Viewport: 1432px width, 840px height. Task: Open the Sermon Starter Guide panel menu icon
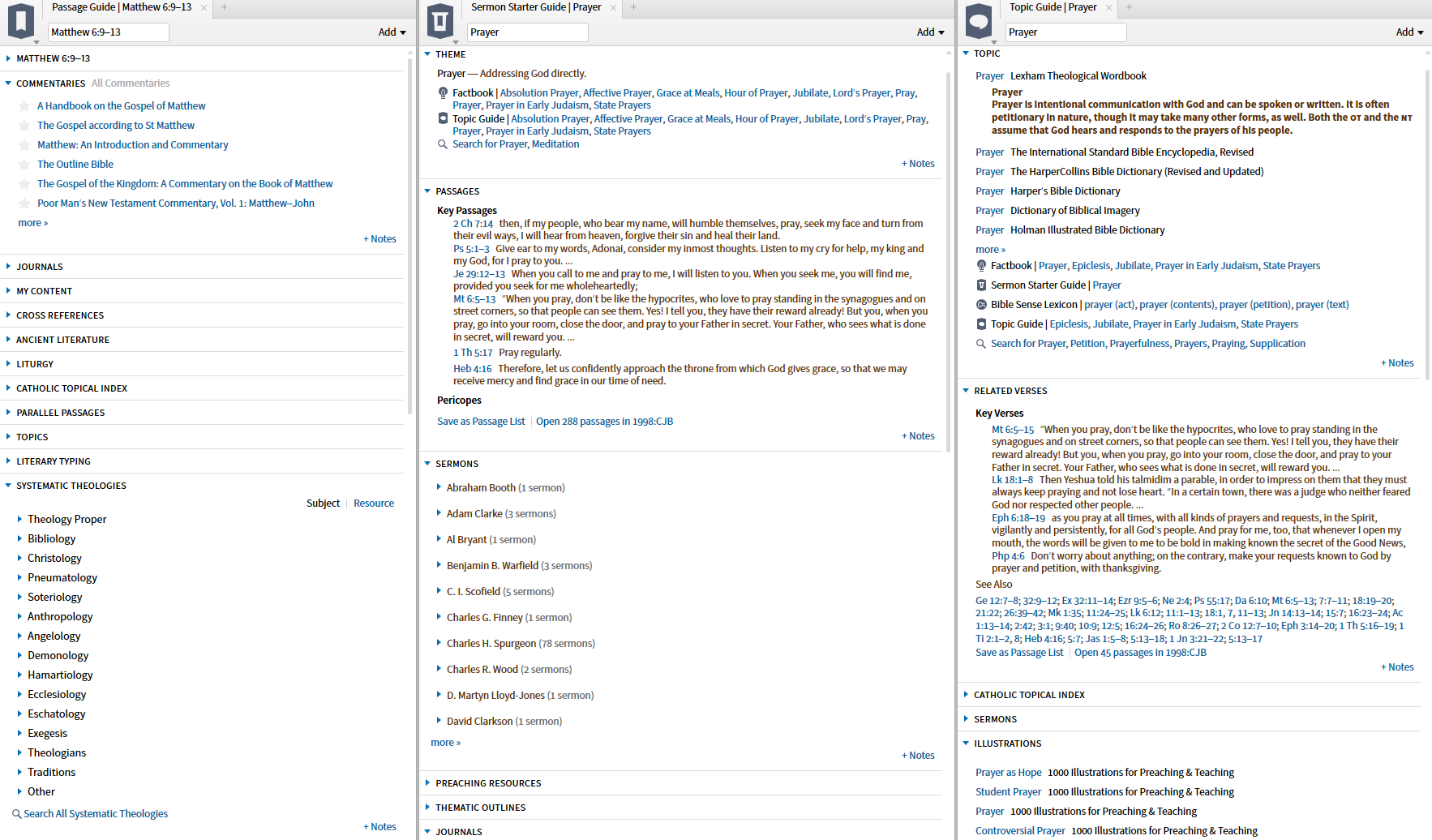tap(440, 21)
